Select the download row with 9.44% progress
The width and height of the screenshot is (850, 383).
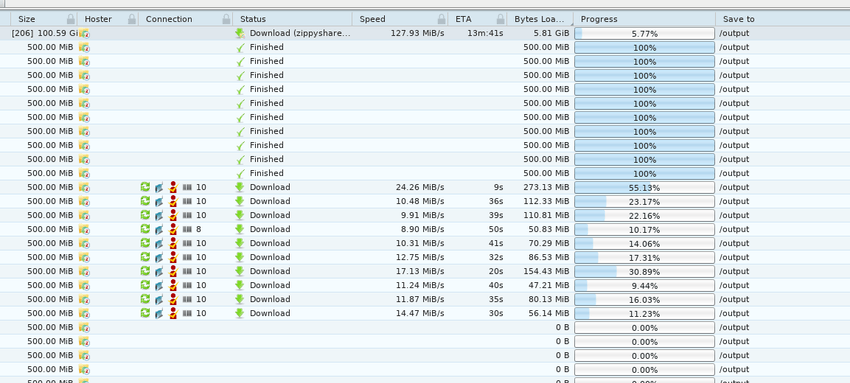425,285
